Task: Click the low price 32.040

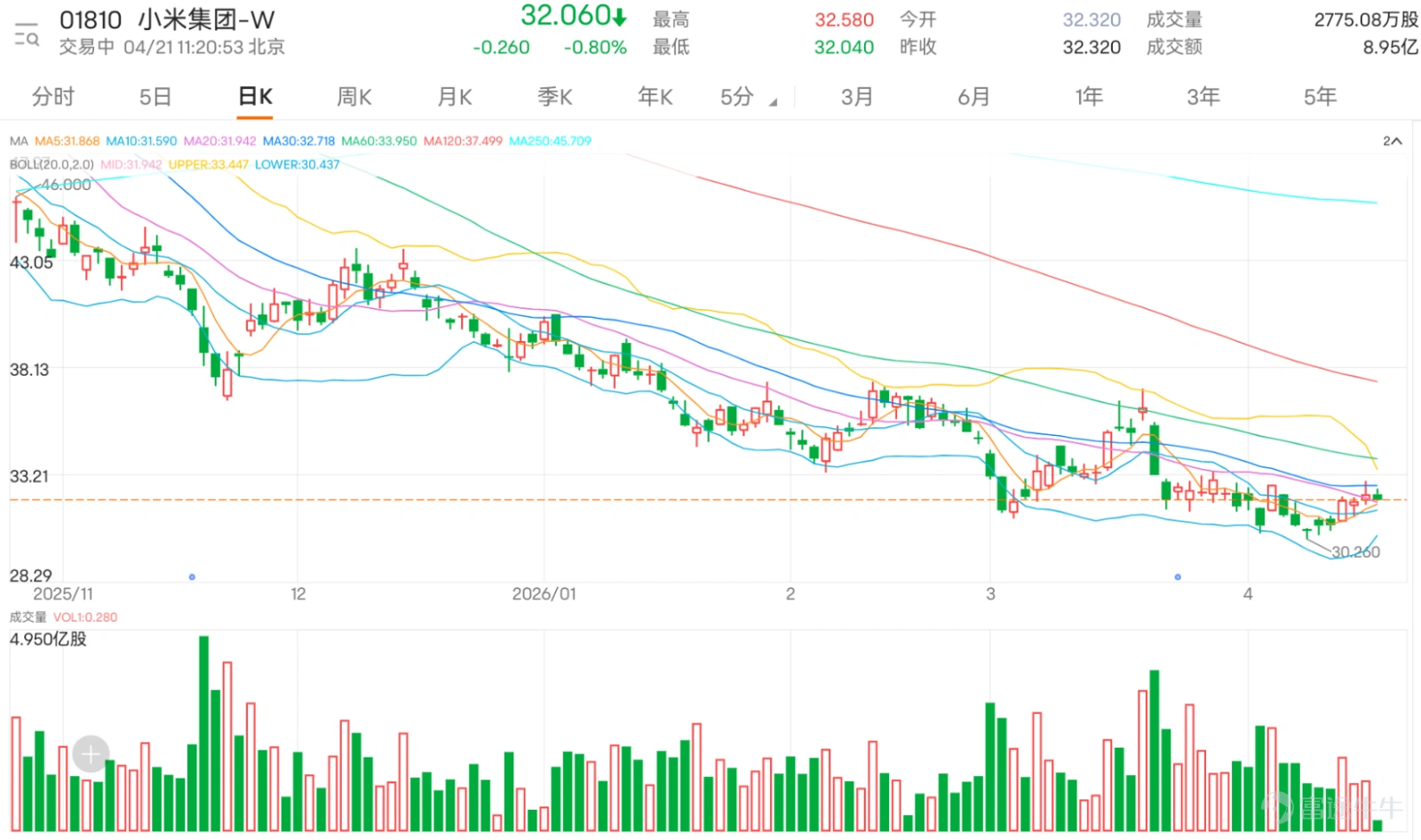Action: [844, 47]
